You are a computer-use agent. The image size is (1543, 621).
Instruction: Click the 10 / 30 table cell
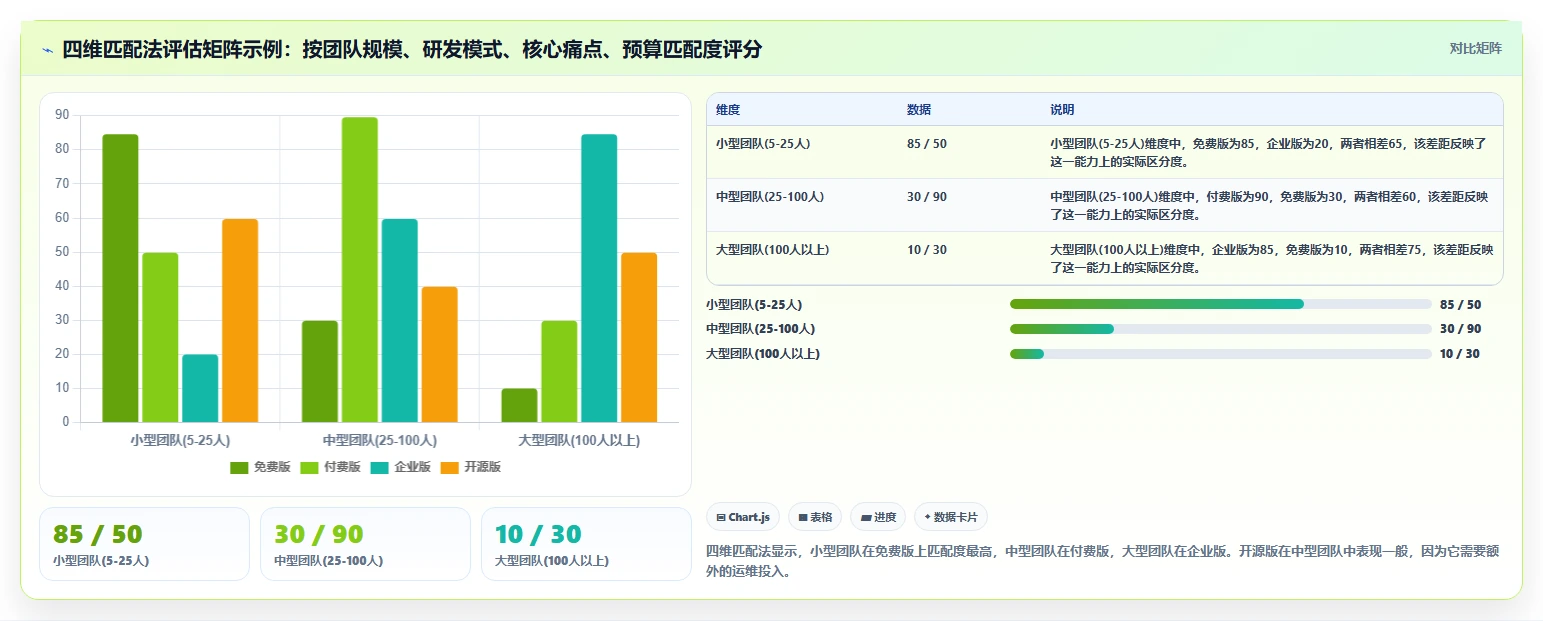927,250
